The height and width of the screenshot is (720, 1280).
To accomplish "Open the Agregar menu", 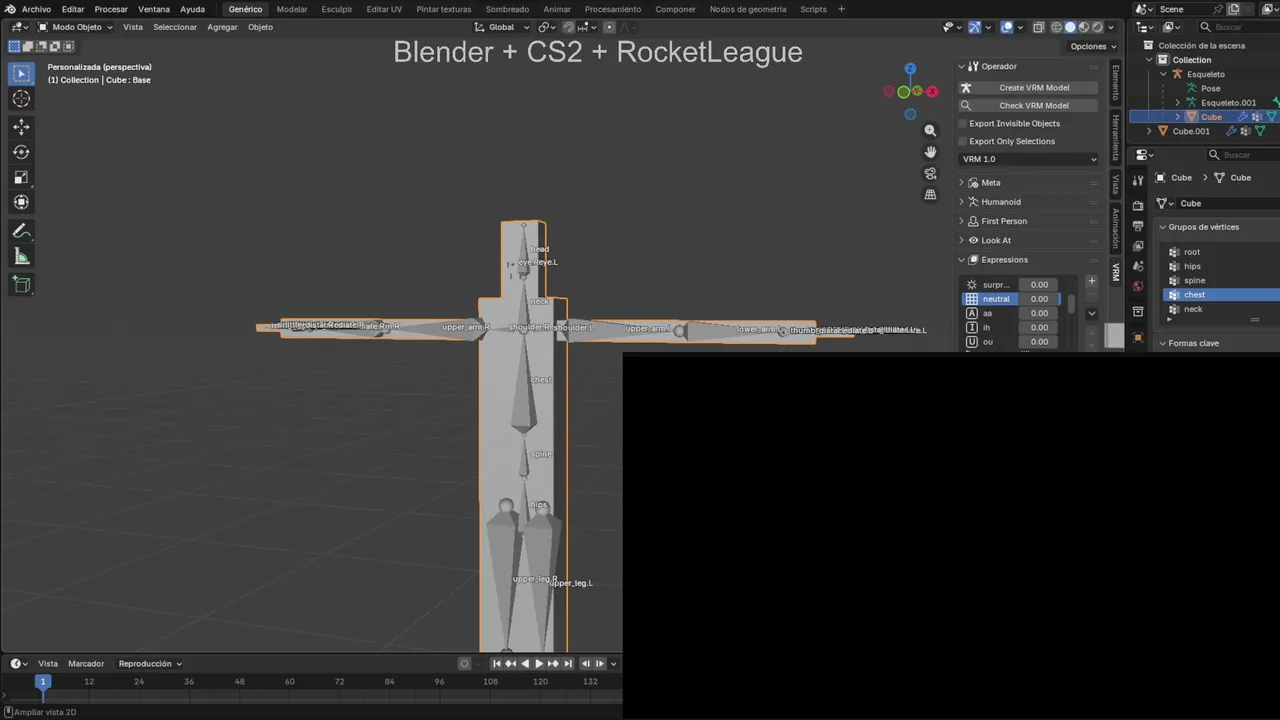I will click(x=222, y=27).
